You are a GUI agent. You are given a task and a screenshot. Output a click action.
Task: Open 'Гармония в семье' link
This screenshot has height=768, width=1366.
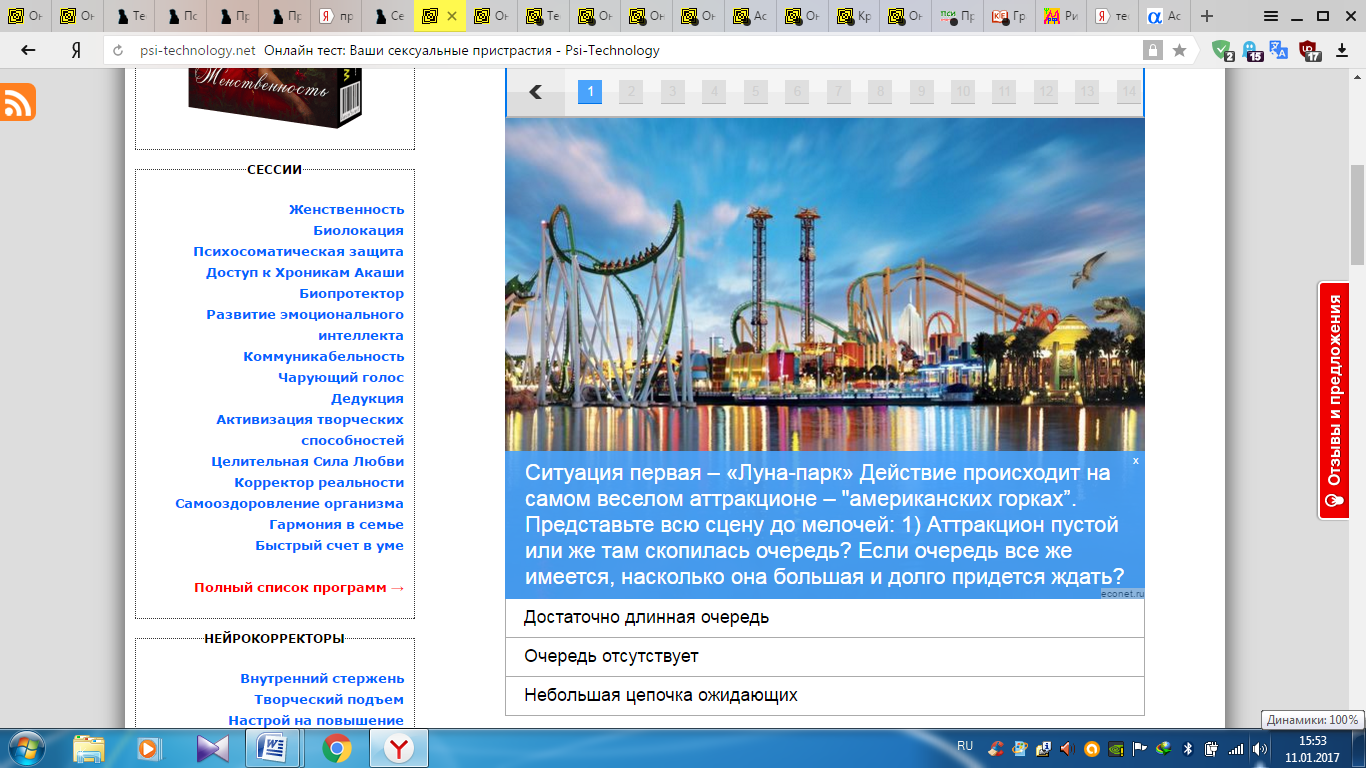pyautogui.click(x=337, y=524)
